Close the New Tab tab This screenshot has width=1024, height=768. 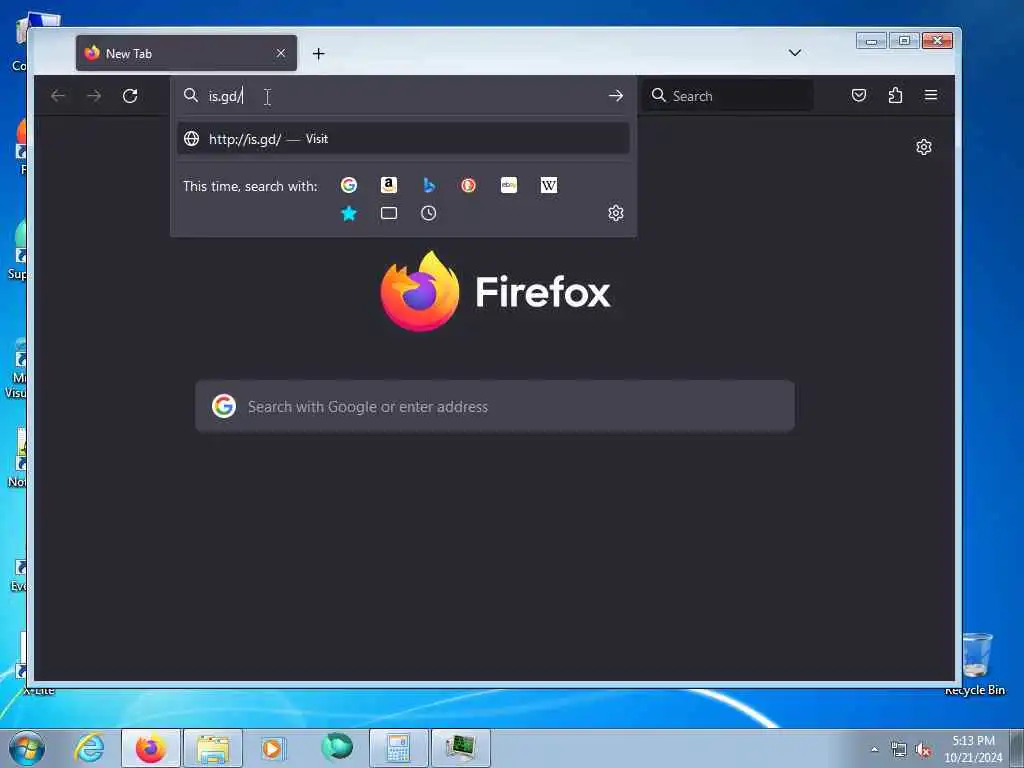[x=281, y=54]
